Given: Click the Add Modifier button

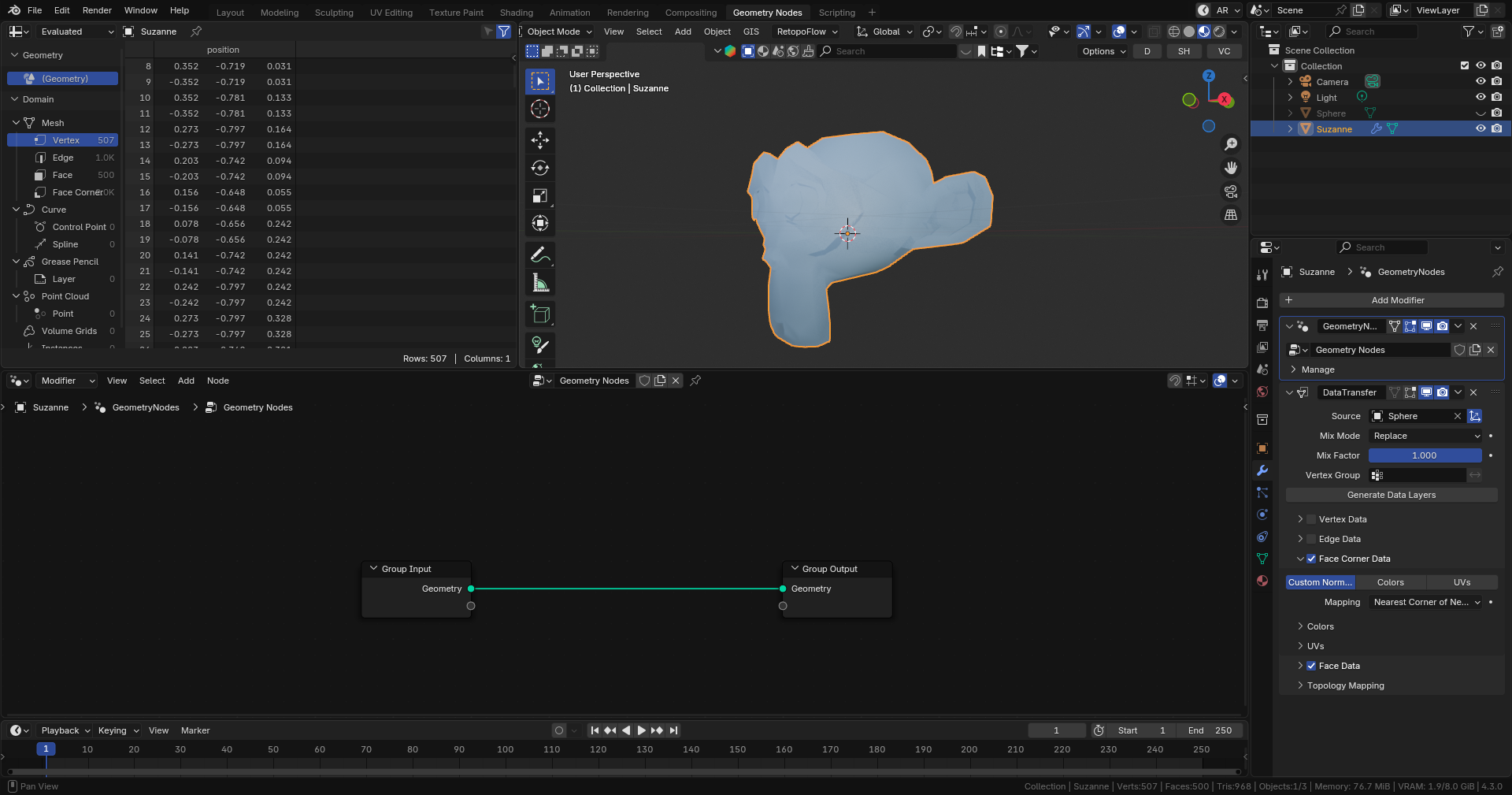Looking at the screenshot, I should [1392, 300].
